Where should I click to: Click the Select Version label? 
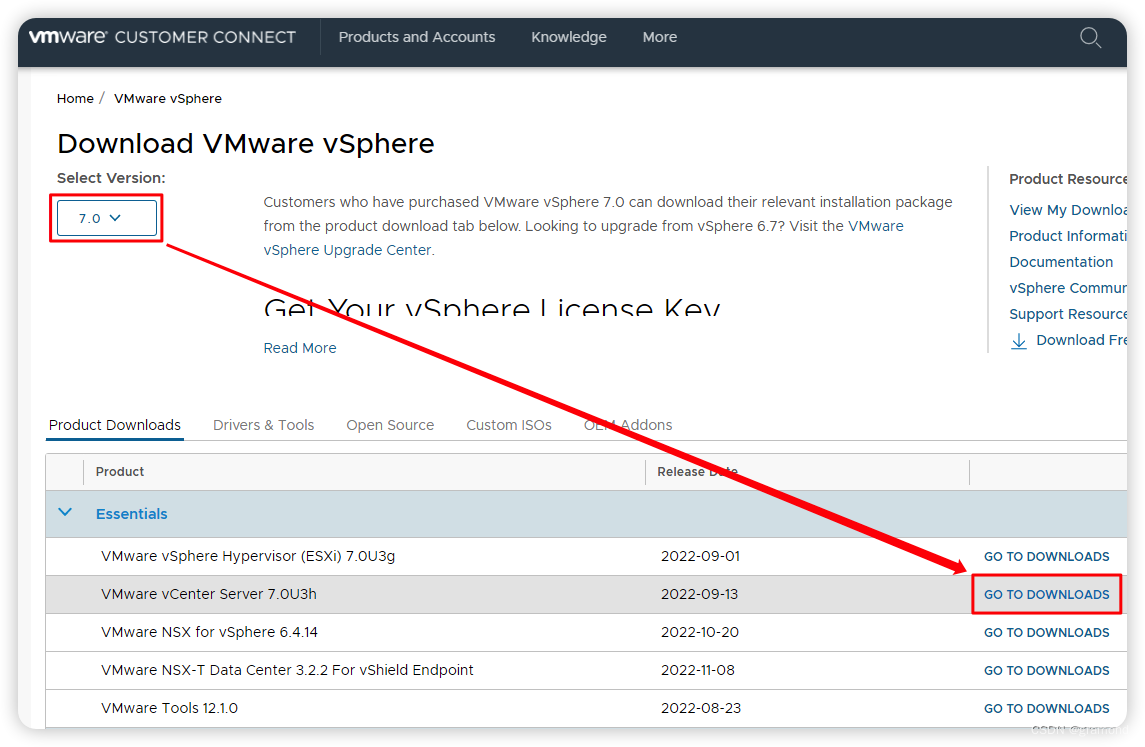111,178
